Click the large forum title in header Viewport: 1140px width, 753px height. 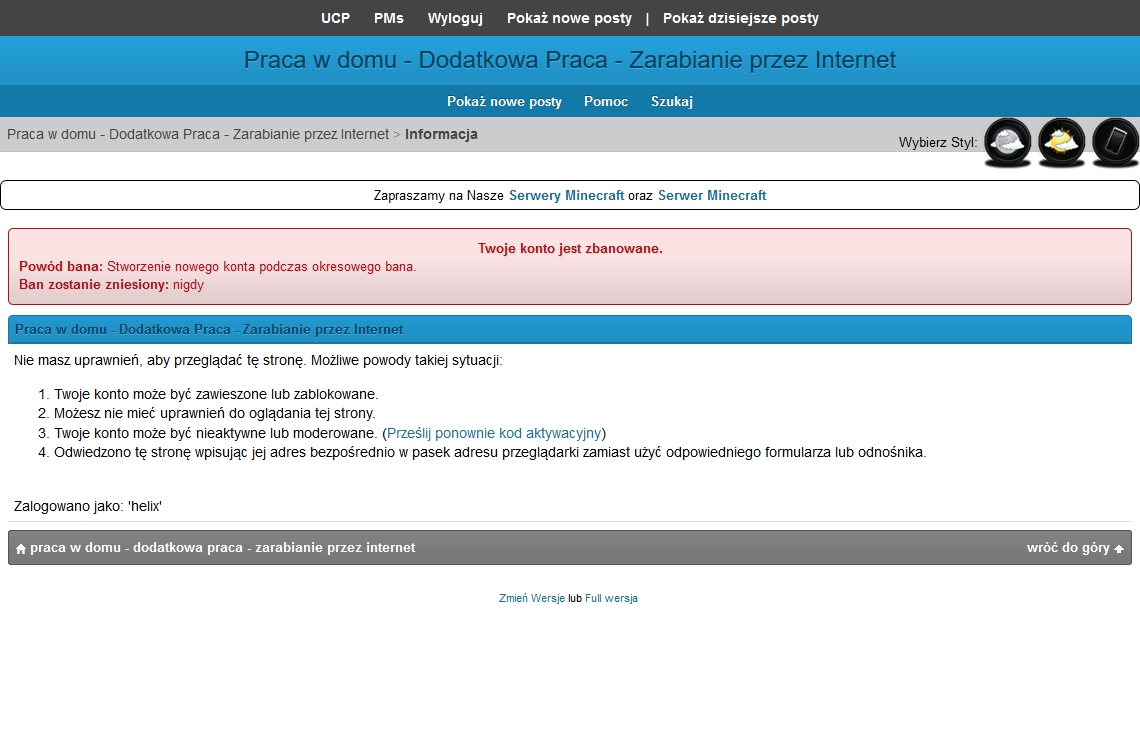tap(570, 60)
